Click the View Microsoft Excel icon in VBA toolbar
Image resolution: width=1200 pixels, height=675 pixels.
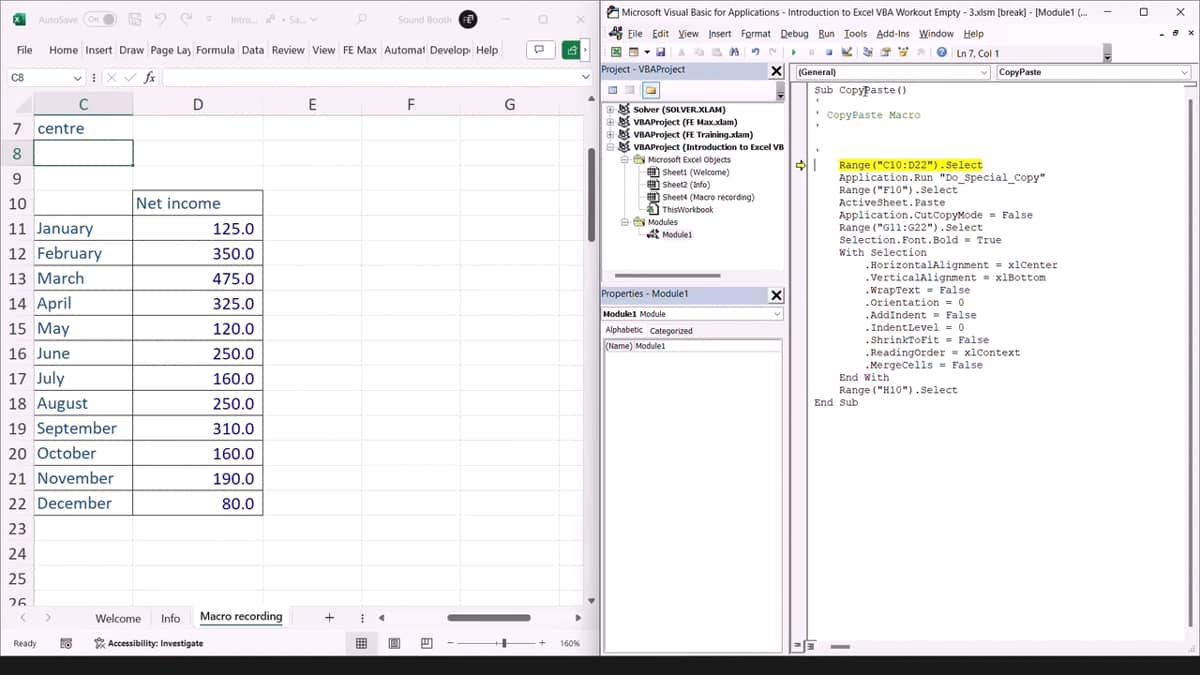(x=616, y=53)
